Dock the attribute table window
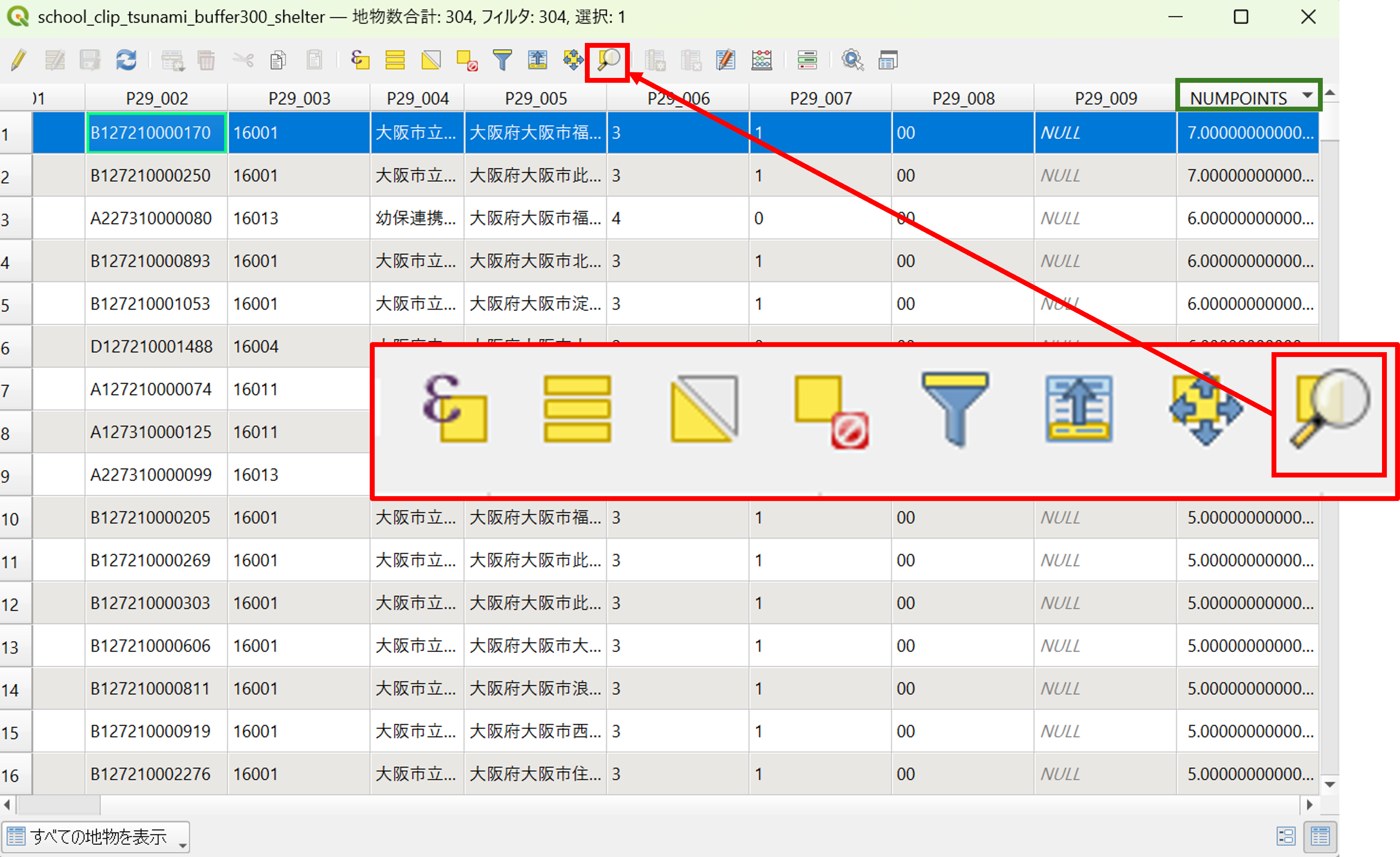 coord(888,60)
